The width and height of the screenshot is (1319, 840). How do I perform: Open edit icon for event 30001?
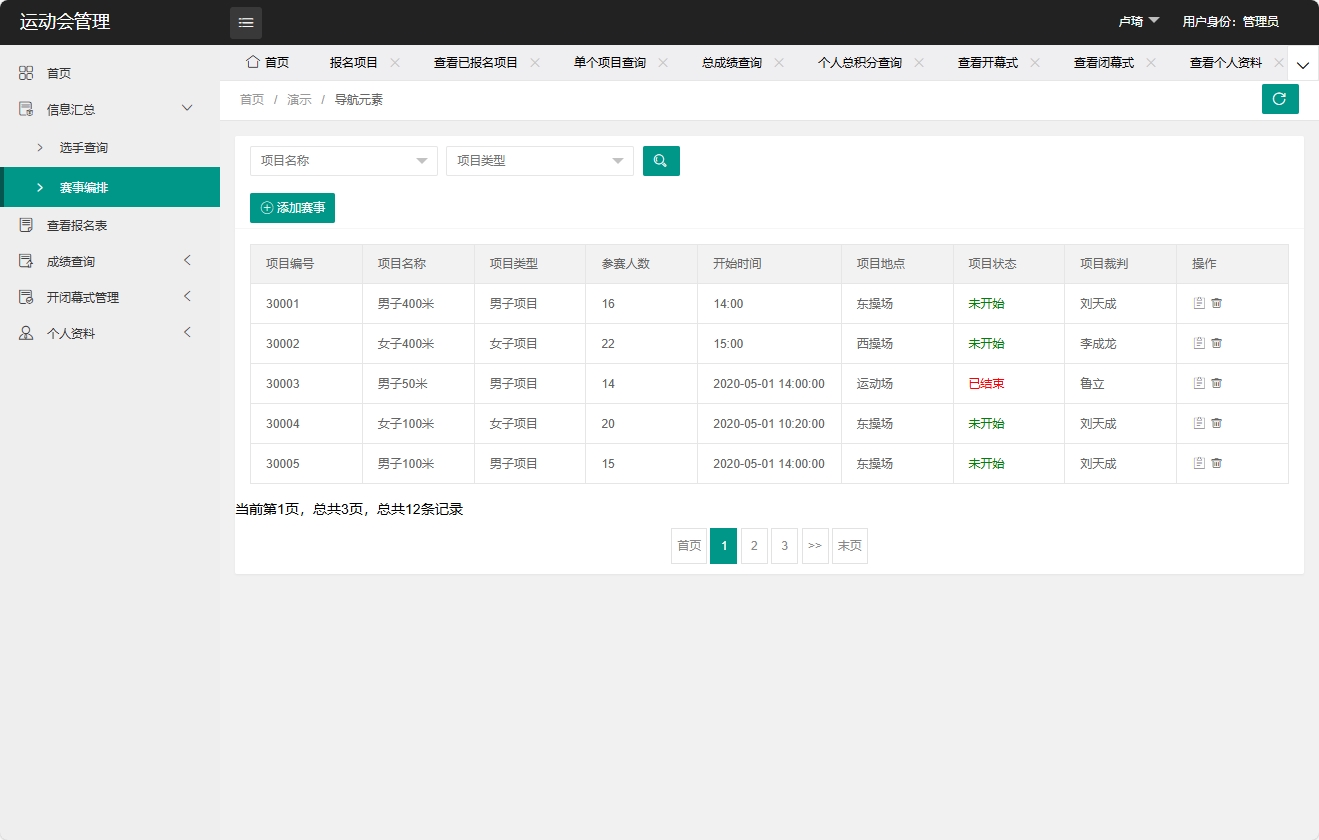[1199, 303]
